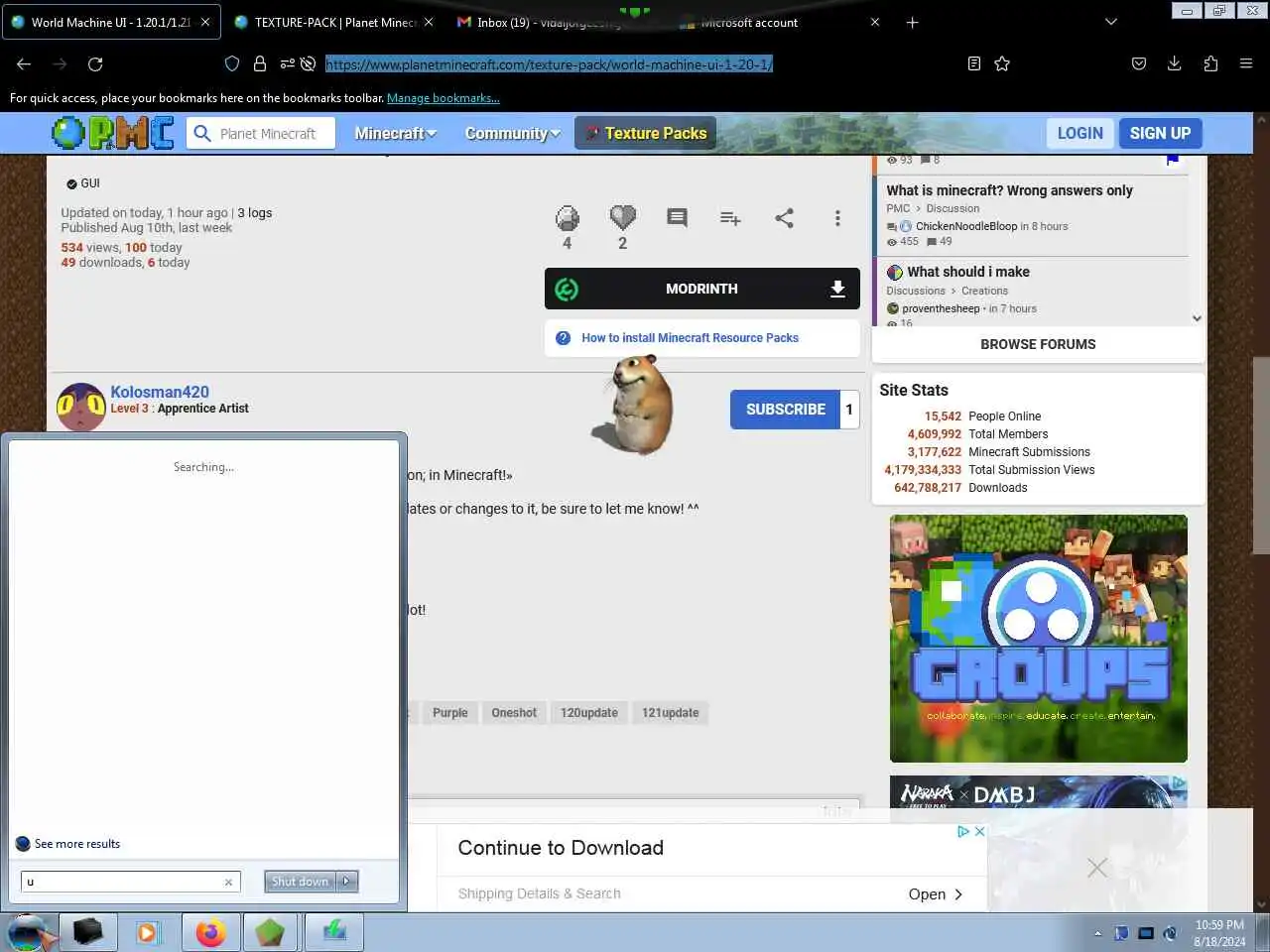1270x952 pixels.
Task: Click the browser URL address bar
Action: [549, 63]
